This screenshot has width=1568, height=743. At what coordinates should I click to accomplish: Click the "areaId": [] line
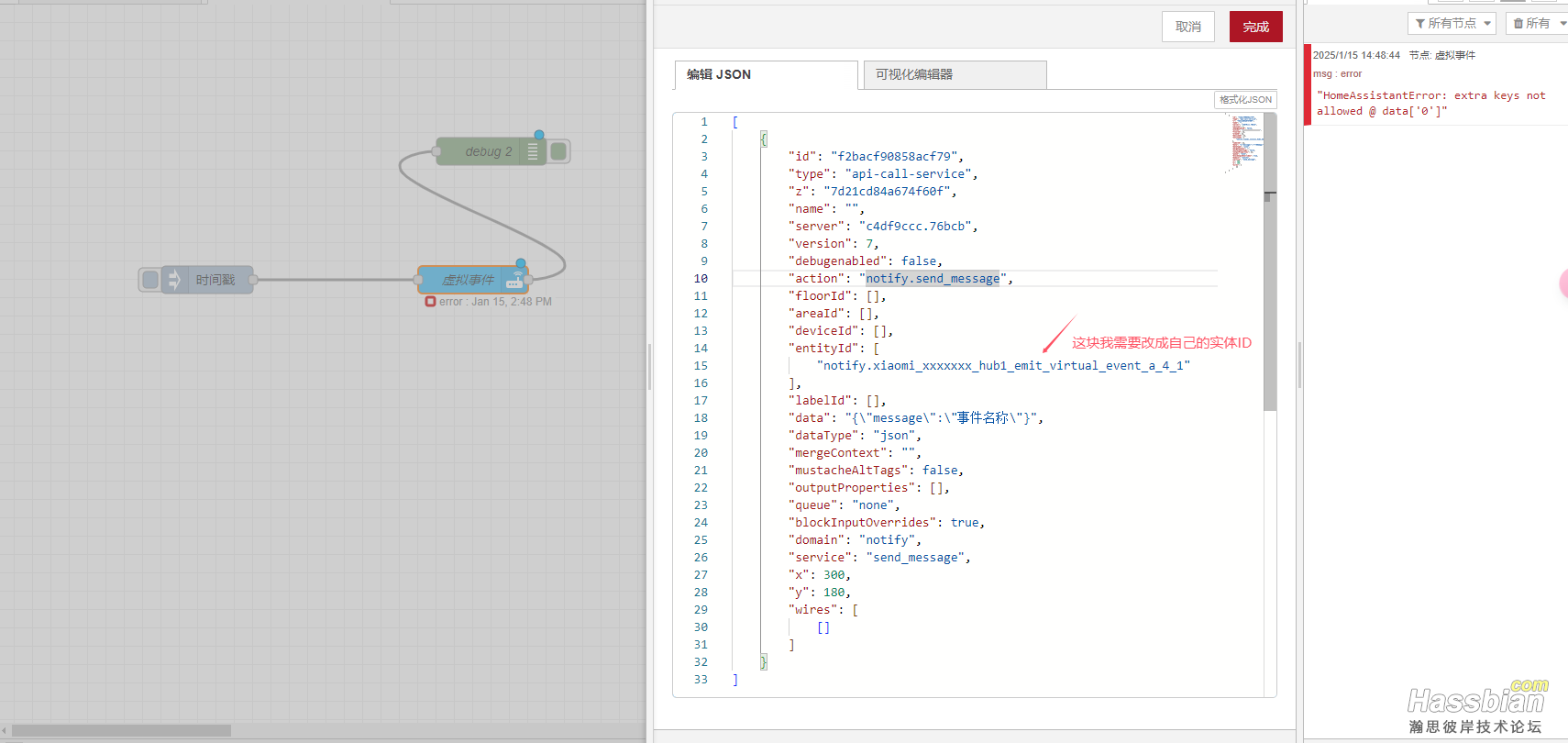834,313
